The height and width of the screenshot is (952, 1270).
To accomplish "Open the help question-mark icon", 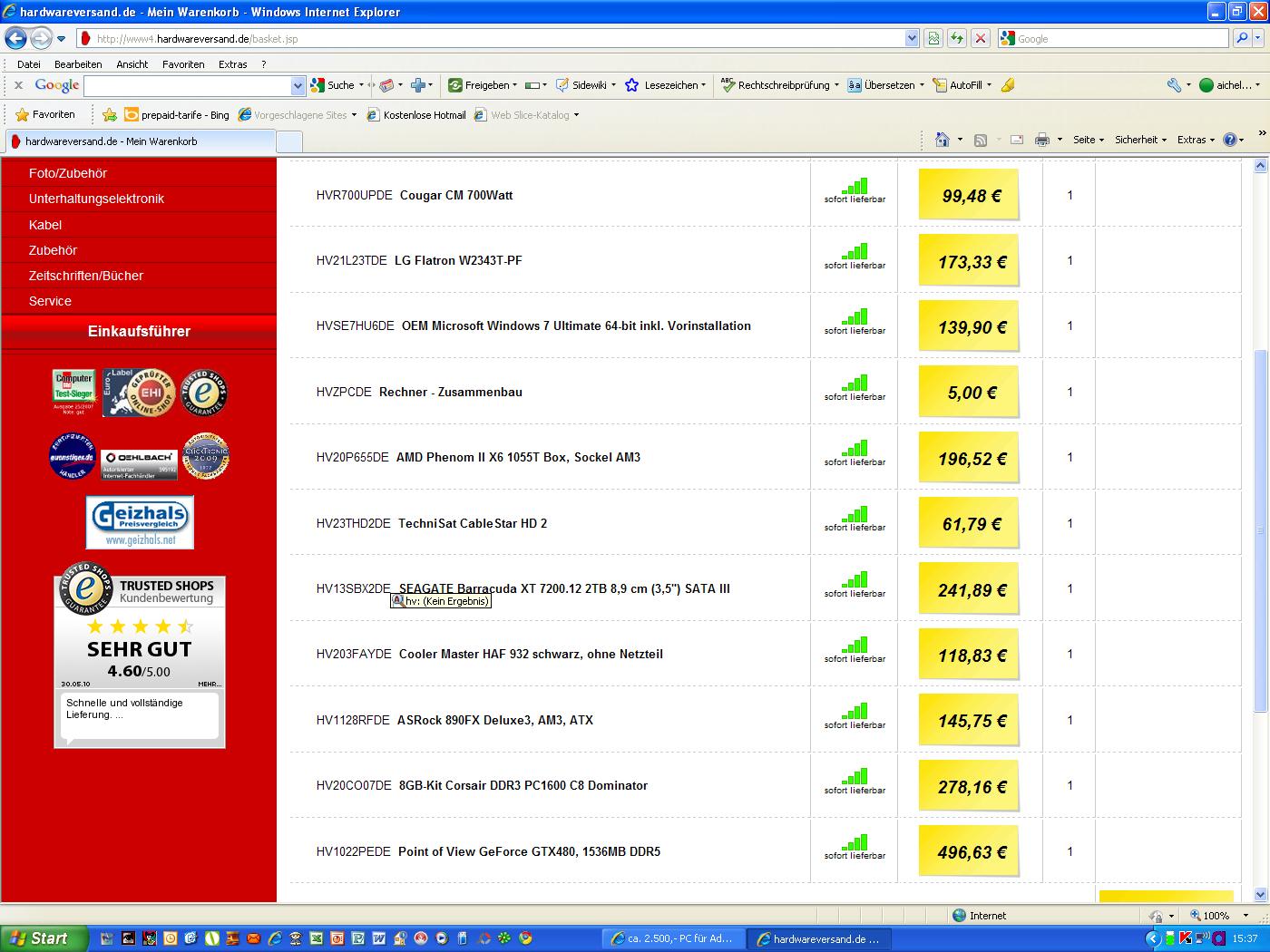I will [x=1230, y=140].
